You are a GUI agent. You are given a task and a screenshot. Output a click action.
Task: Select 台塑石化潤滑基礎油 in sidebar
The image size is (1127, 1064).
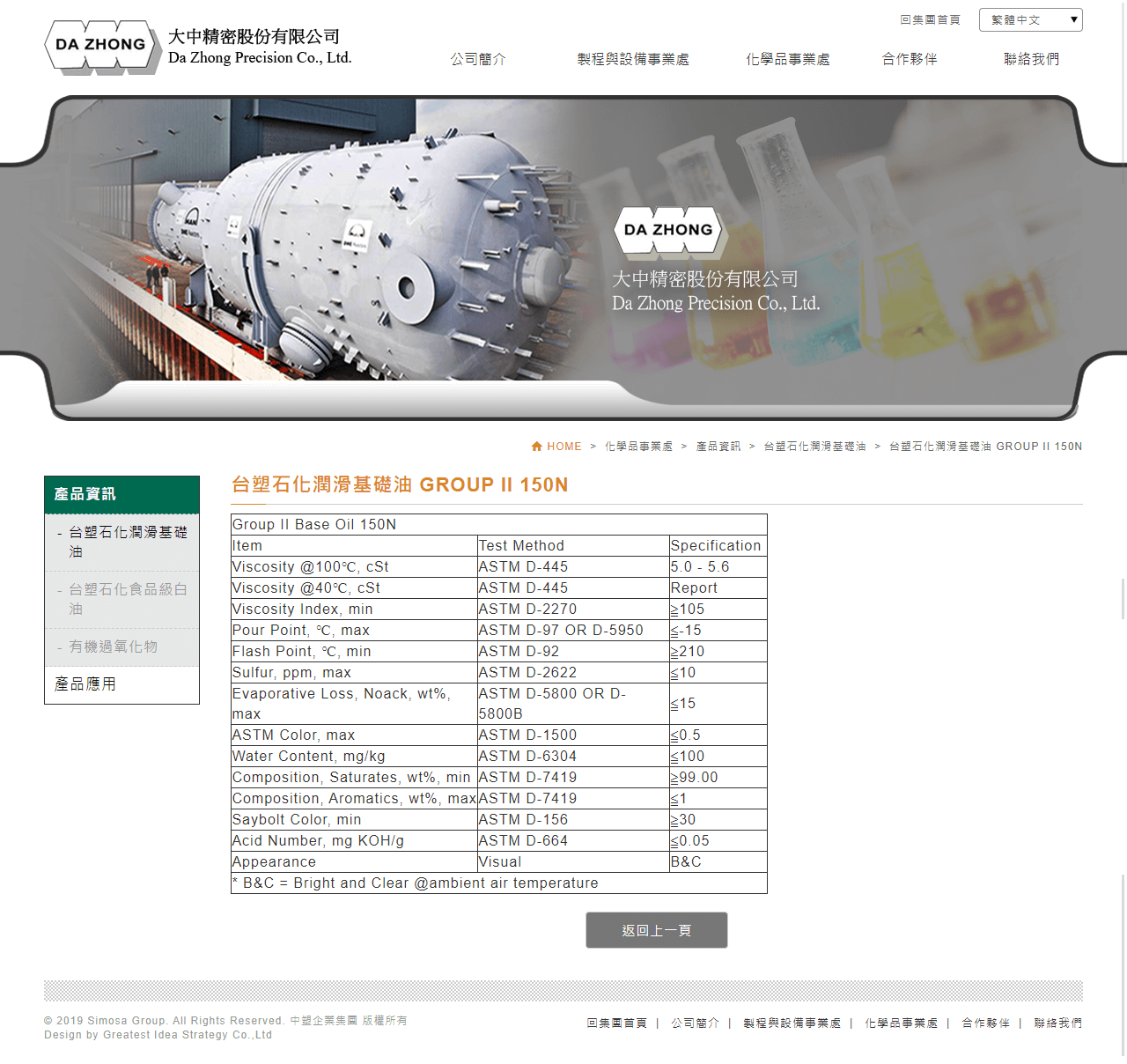click(122, 542)
